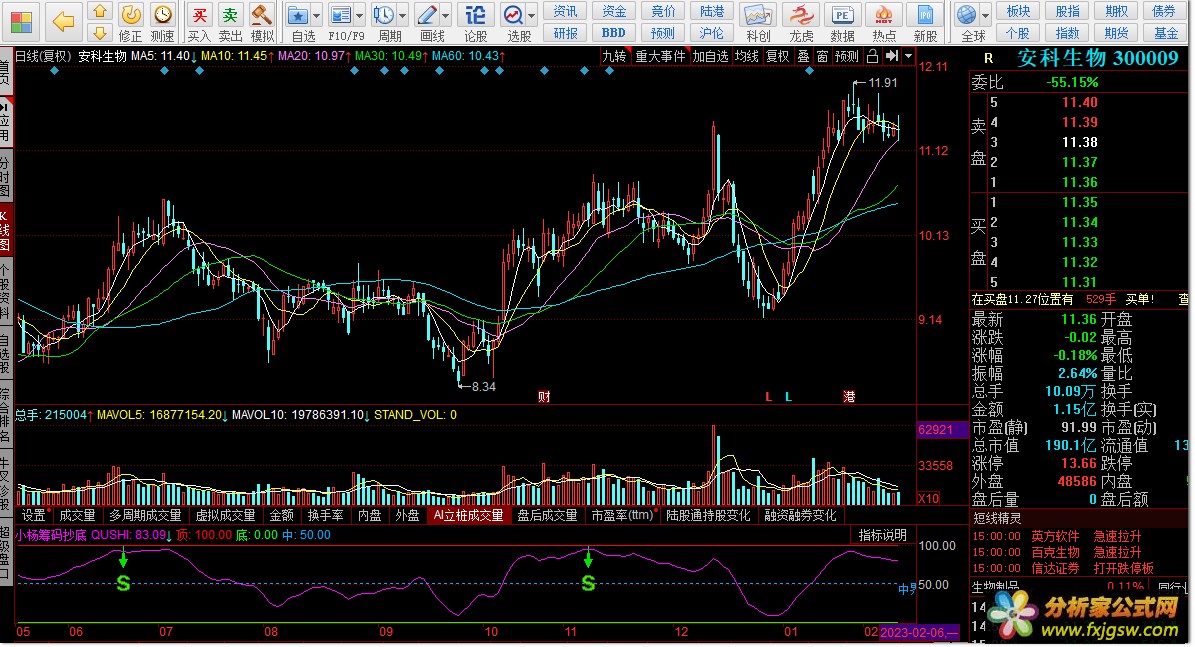
Task: Open the 论股 stock forum icon
Action: pos(476,22)
